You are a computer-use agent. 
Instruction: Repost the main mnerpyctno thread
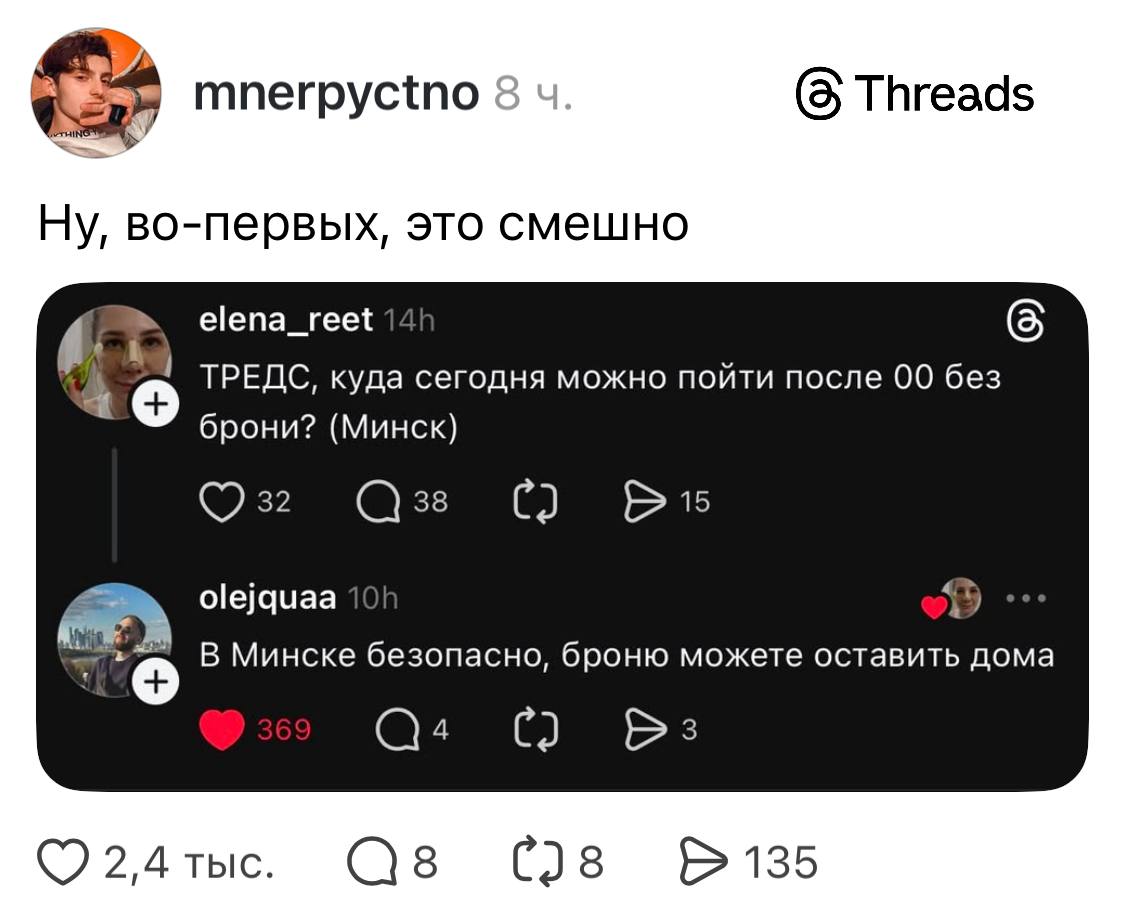(533, 862)
